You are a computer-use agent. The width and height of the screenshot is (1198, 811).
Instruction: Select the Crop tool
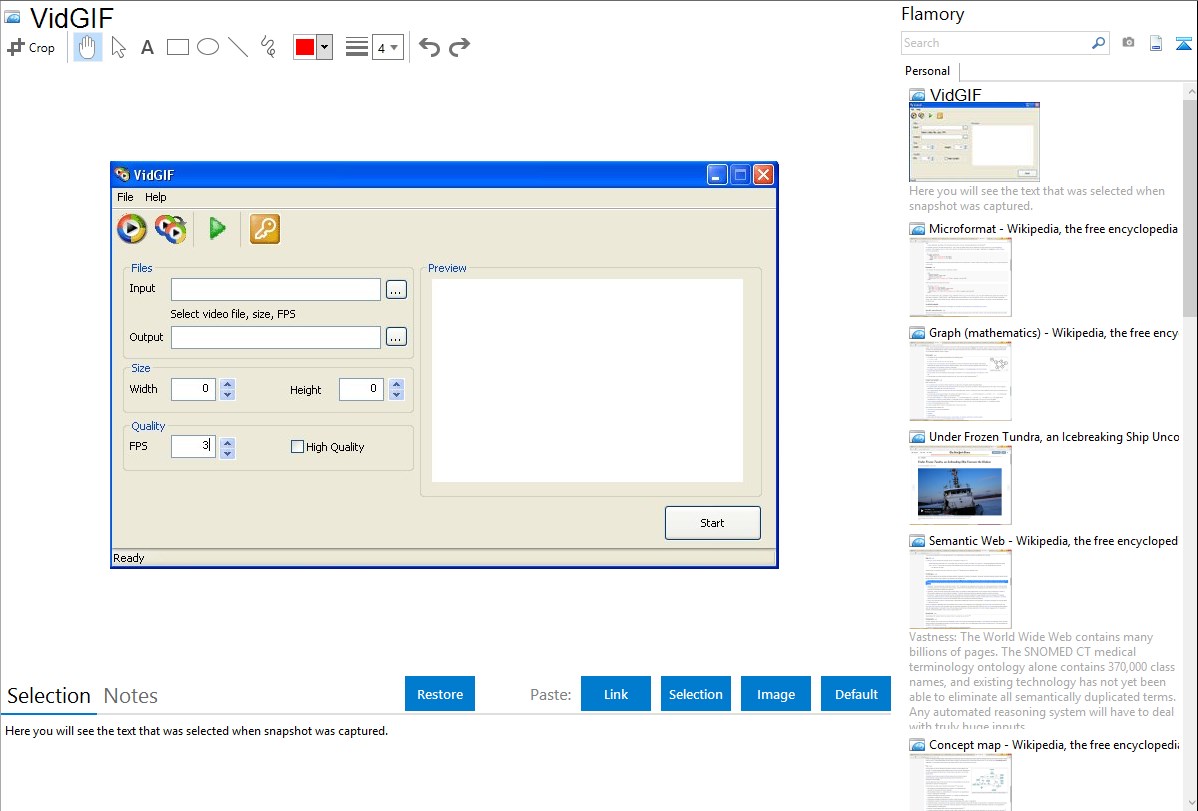point(31,47)
